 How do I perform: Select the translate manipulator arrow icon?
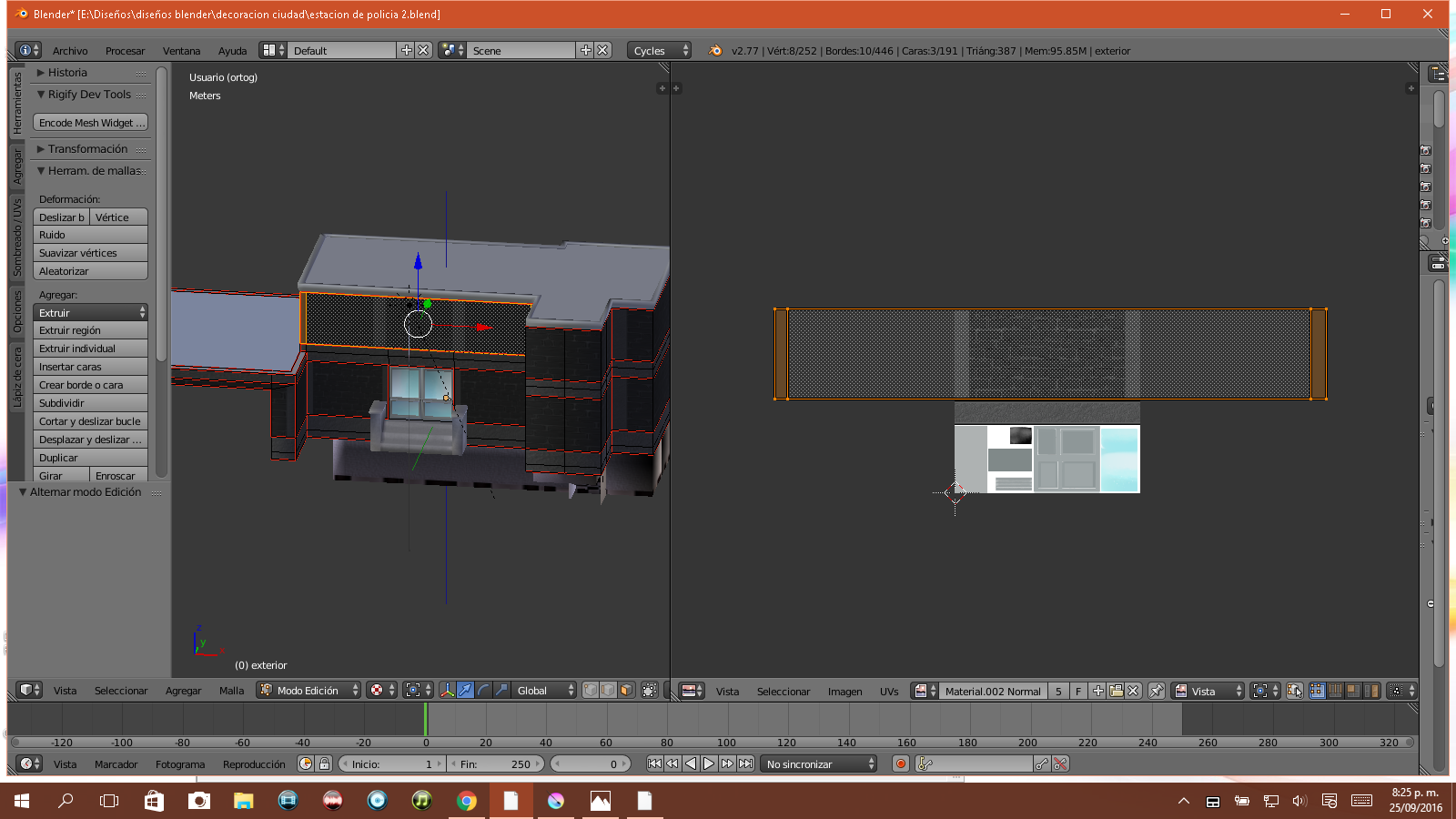click(x=465, y=691)
